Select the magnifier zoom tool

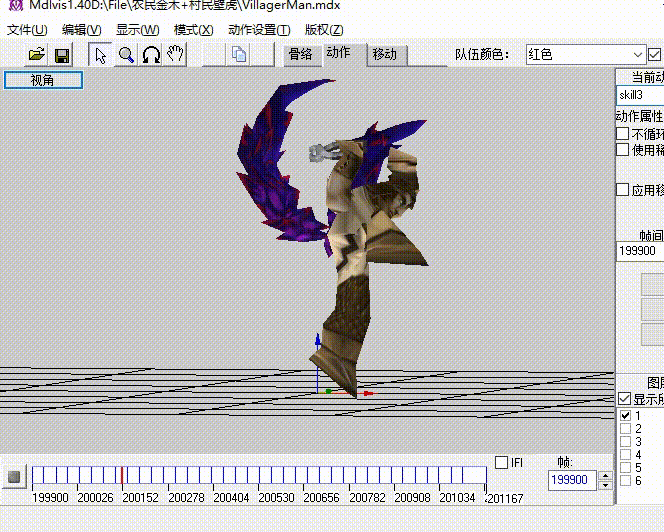point(126,55)
